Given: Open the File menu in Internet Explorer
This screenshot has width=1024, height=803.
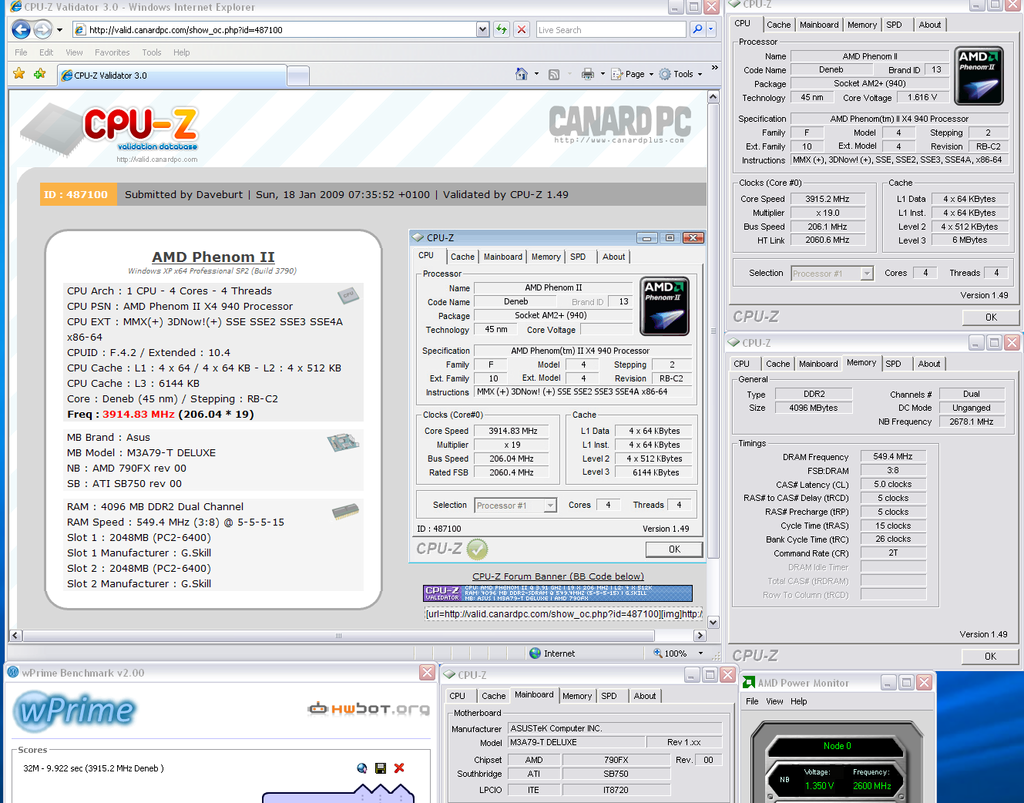Looking at the screenshot, I should 21,52.
